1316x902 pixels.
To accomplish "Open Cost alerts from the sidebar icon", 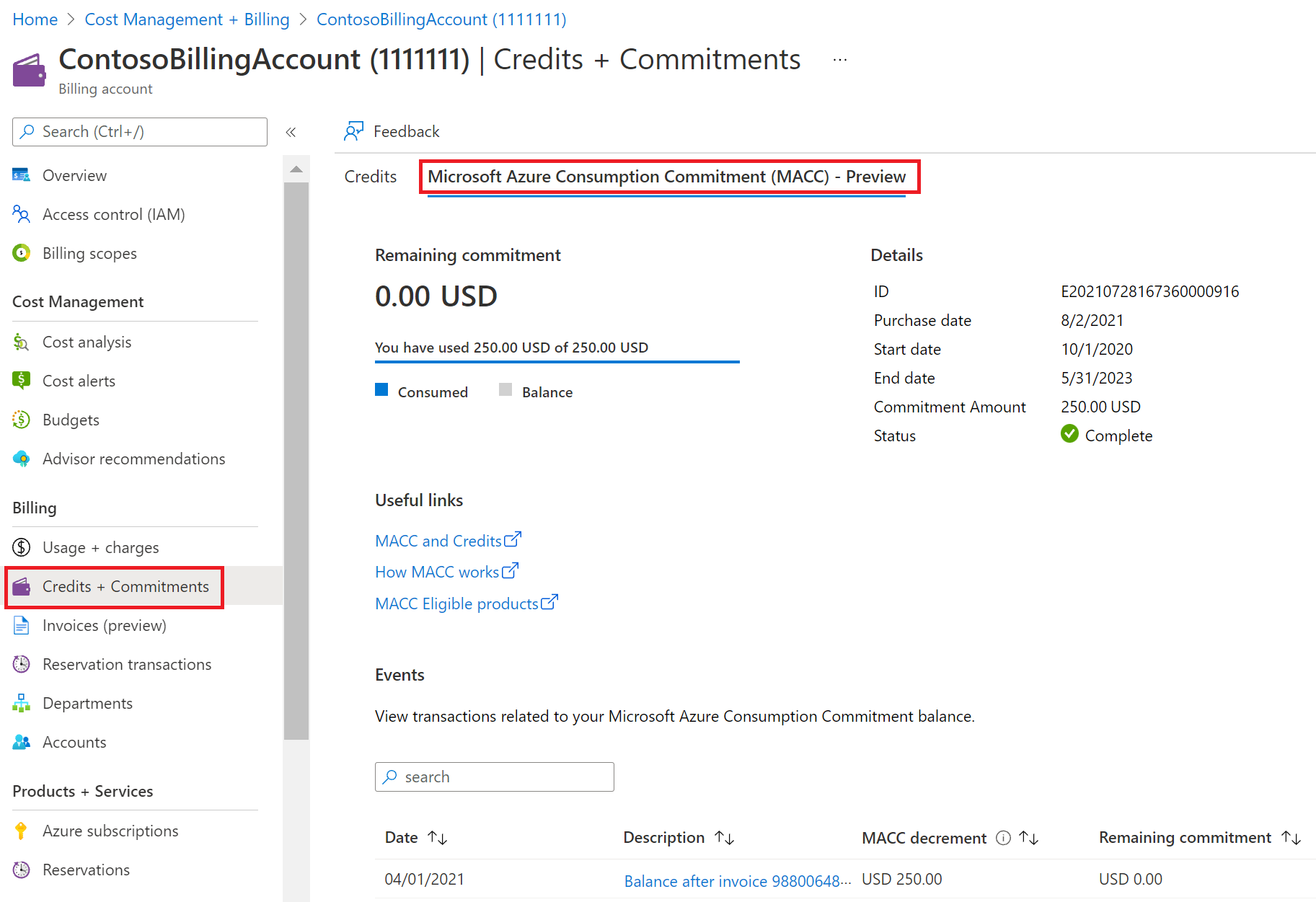I will tap(22, 381).
